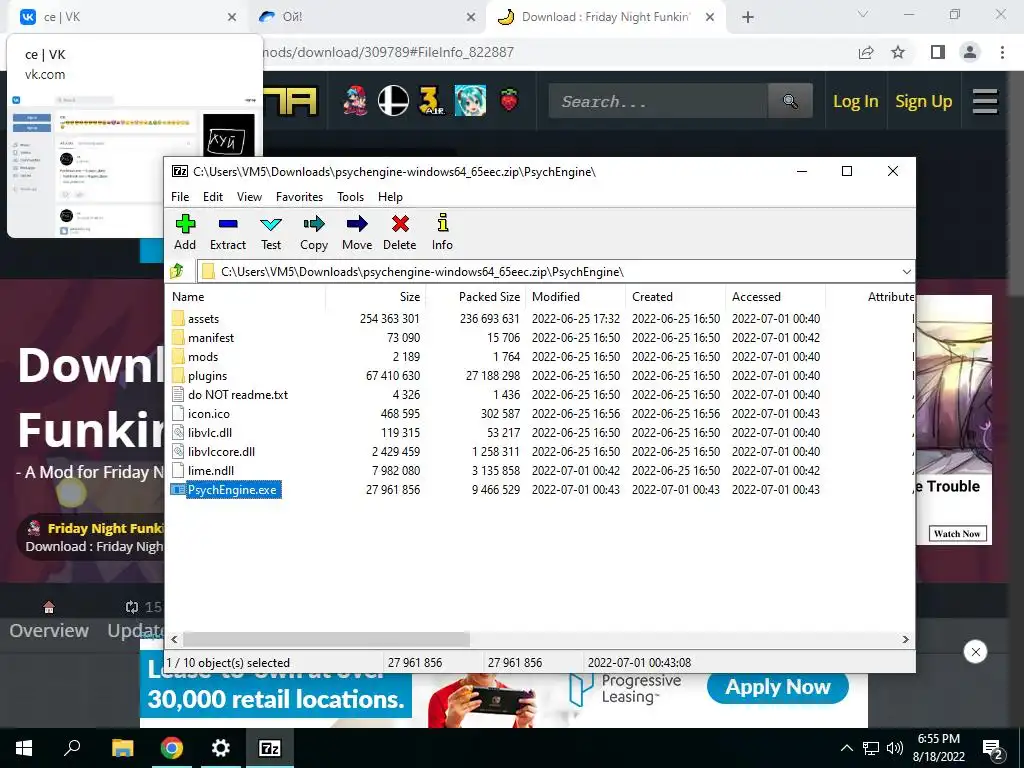The width and height of the screenshot is (1024, 768).
Task: Go up one folder level in 7-Zip
Action: pos(176,271)
